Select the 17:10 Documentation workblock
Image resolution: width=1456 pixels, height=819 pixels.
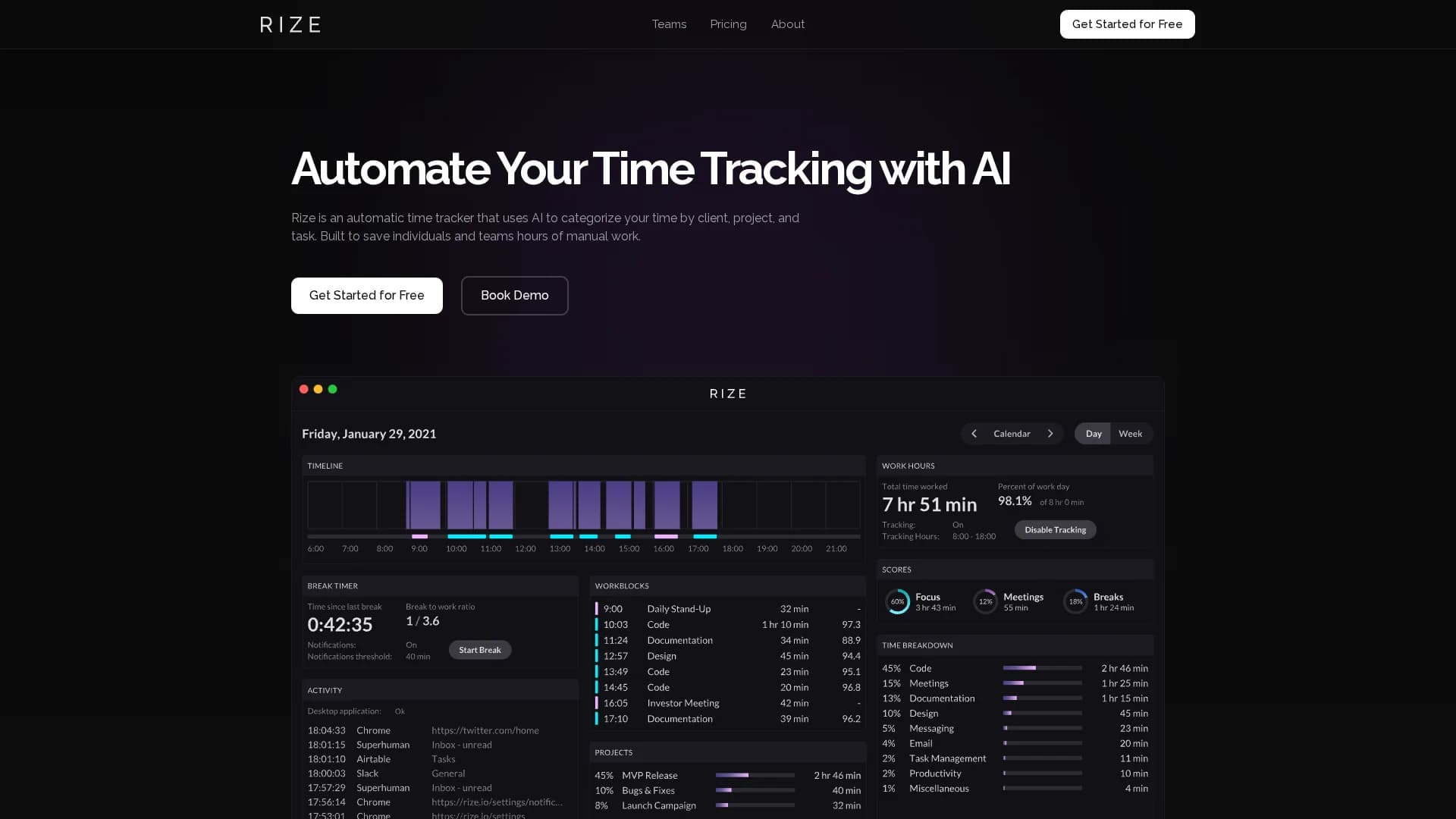click(x=728, y=719)
